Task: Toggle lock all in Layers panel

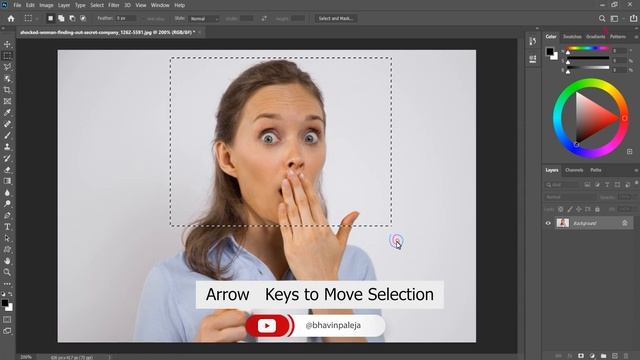Action: [x=597, y=209]
